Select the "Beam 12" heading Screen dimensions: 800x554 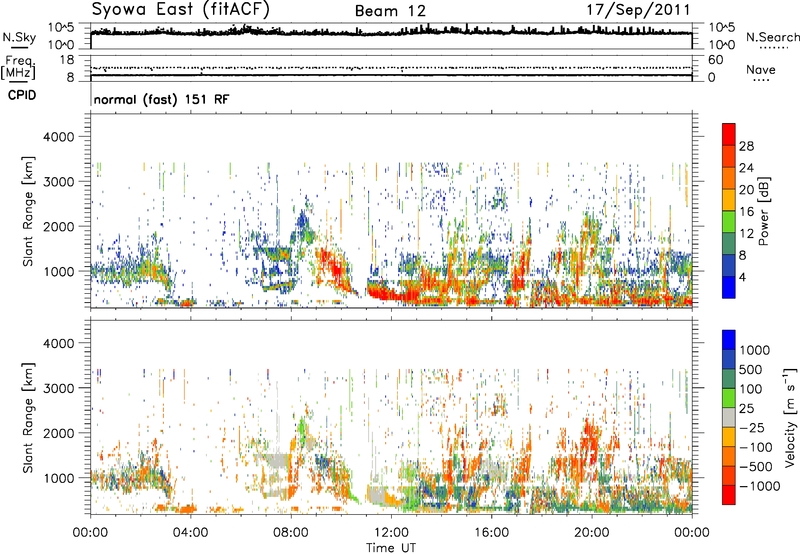(390, 11)
